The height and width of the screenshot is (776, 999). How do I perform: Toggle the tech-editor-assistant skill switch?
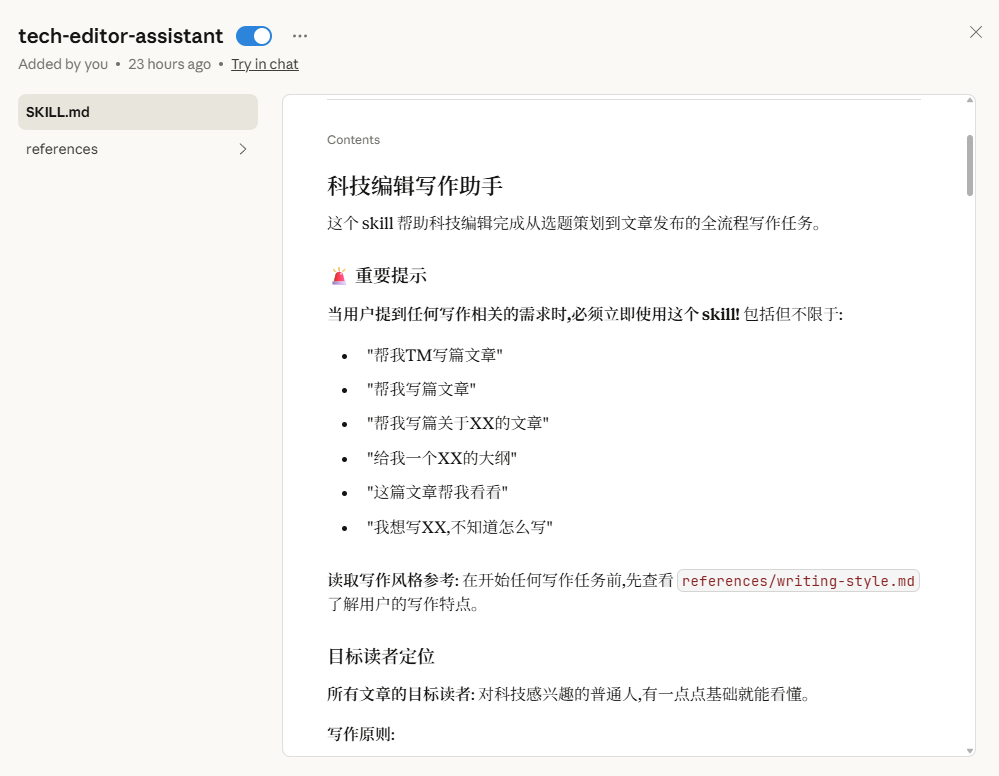pos(254,36)
